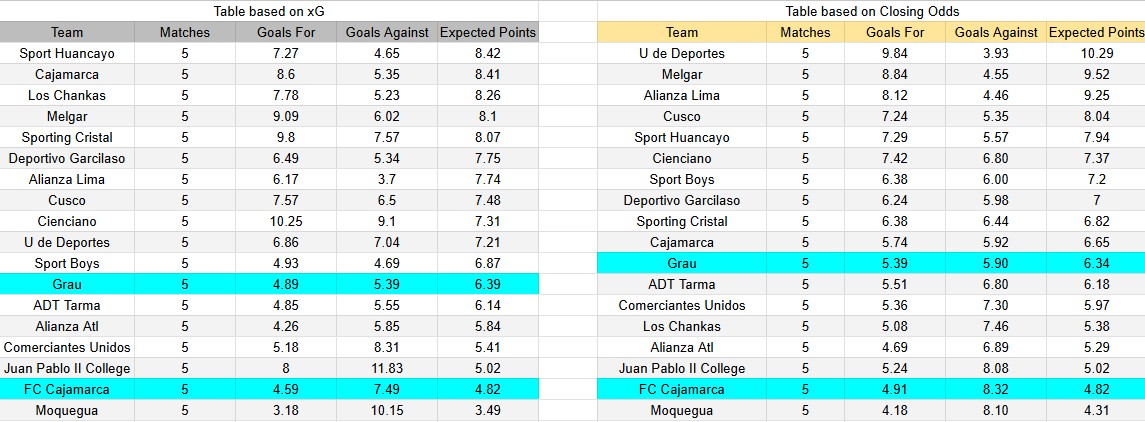Click the Team header in xG table

67,32
